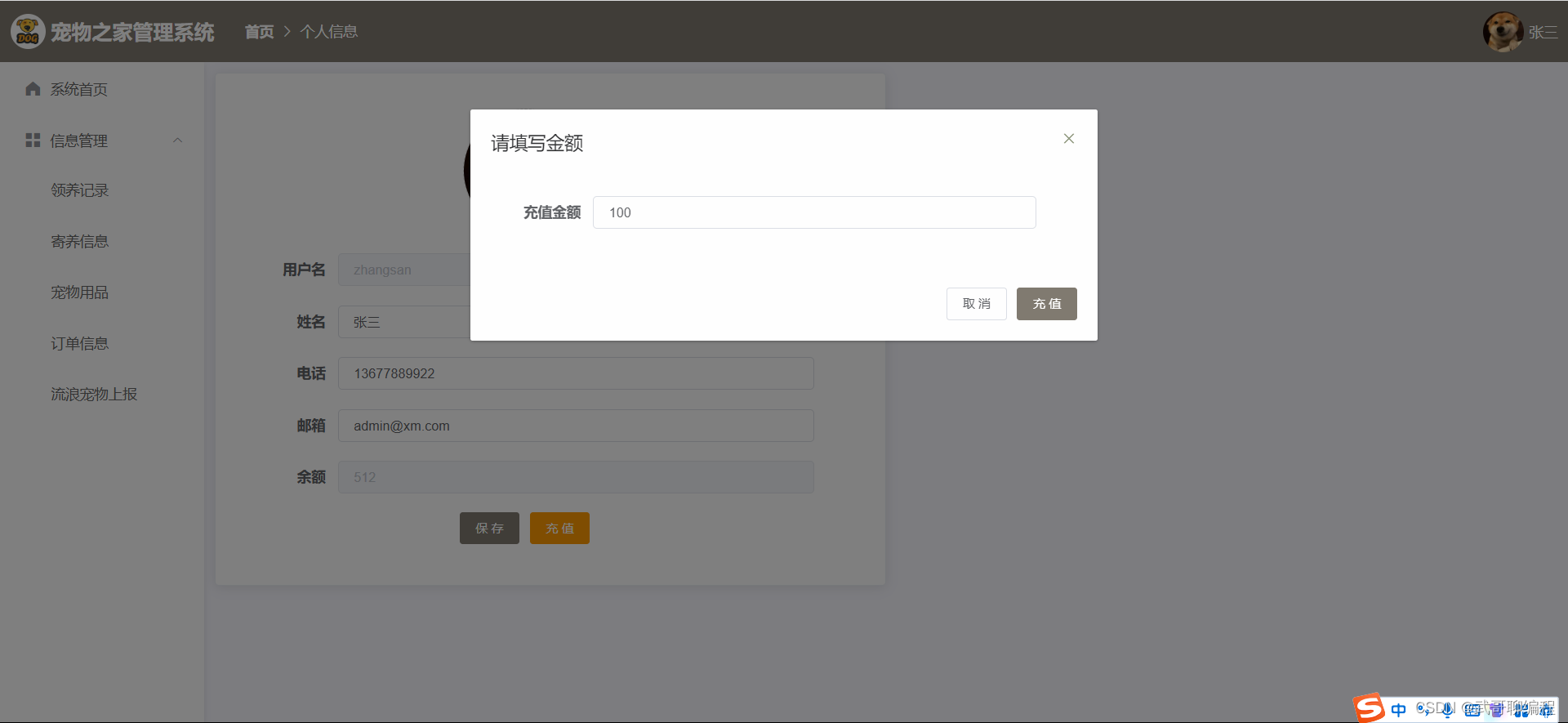Click 取消 in the recharge dialog
Viewport: 1568px width, 723px height.
click(976, 304)
